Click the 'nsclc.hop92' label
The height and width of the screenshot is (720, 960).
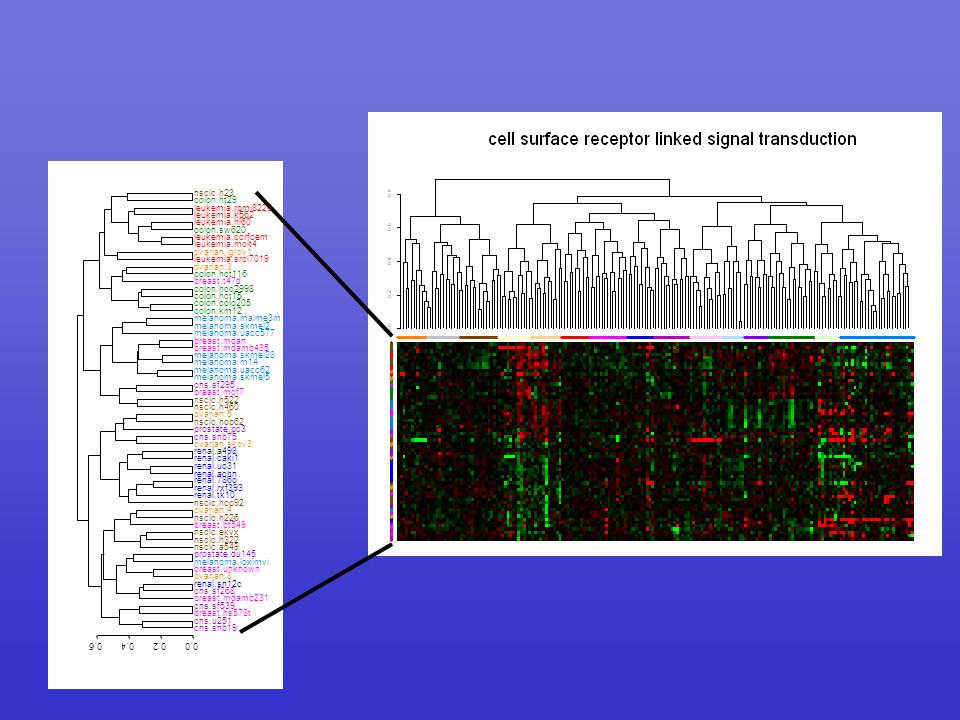tap(219, 503)
